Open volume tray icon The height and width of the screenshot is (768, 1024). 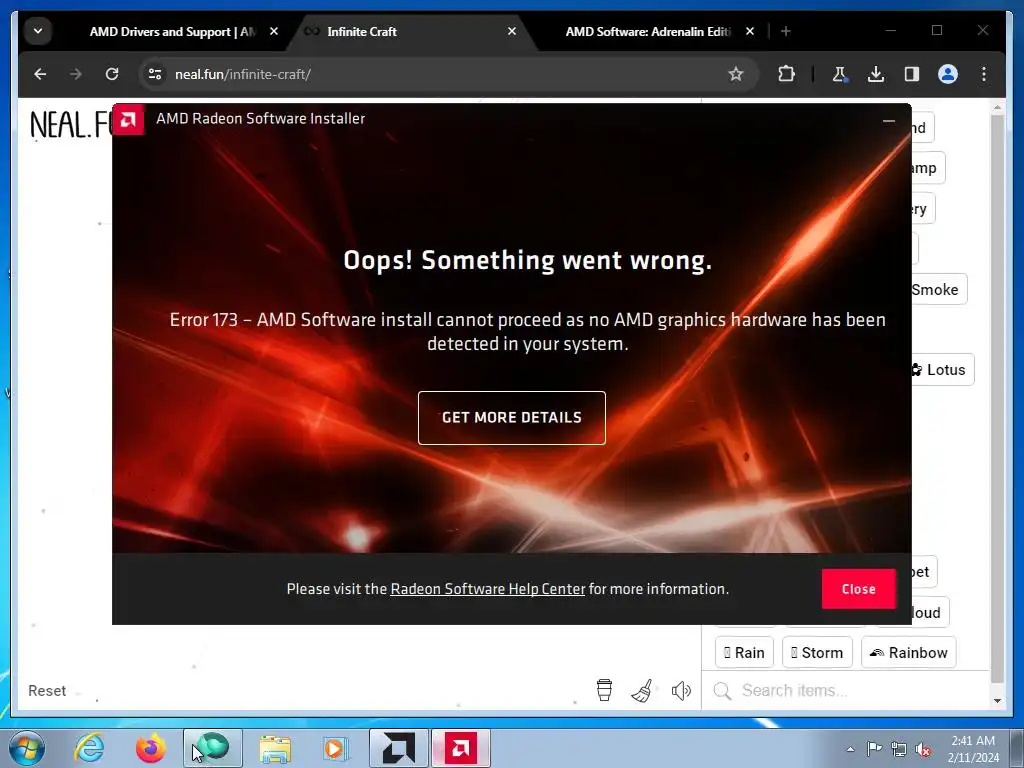coord(923,749)
